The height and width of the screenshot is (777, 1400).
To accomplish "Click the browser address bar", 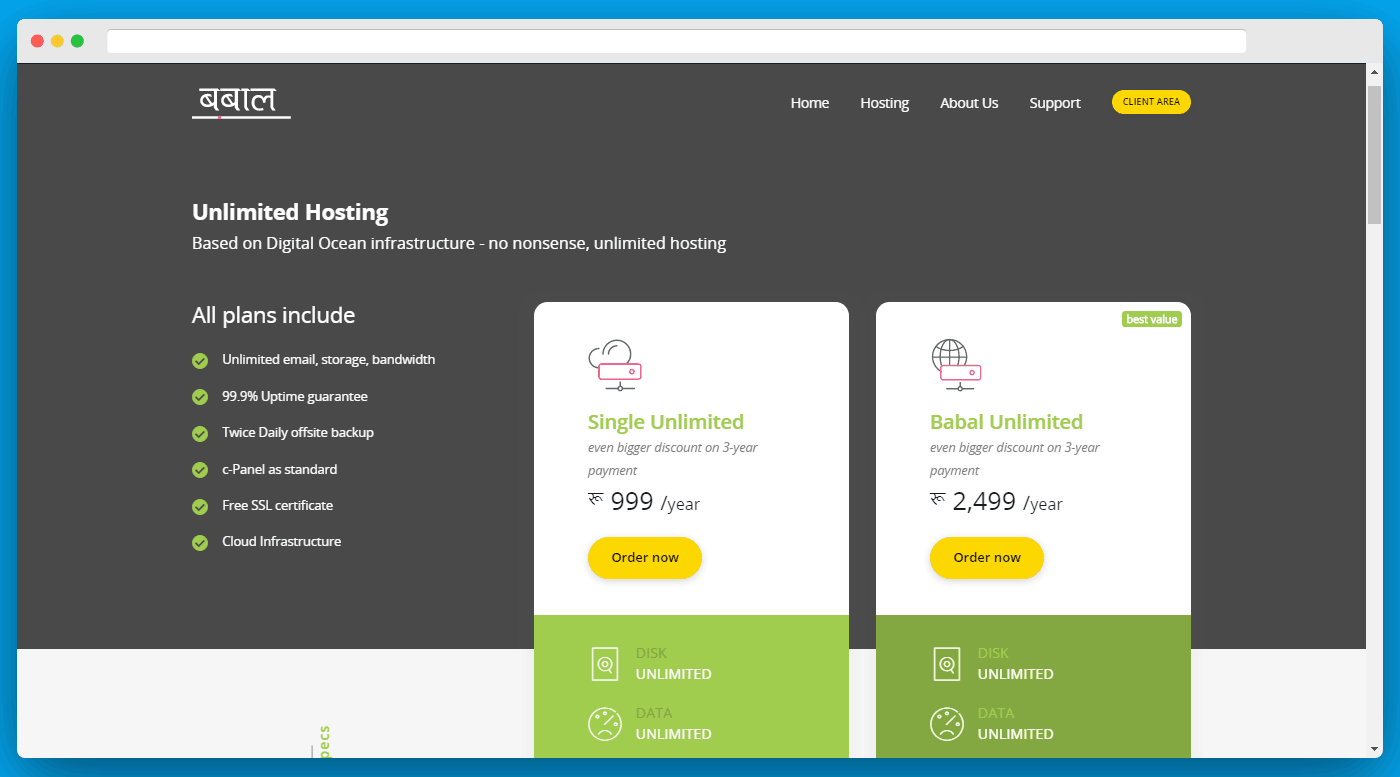I will [x=676, y=41].
